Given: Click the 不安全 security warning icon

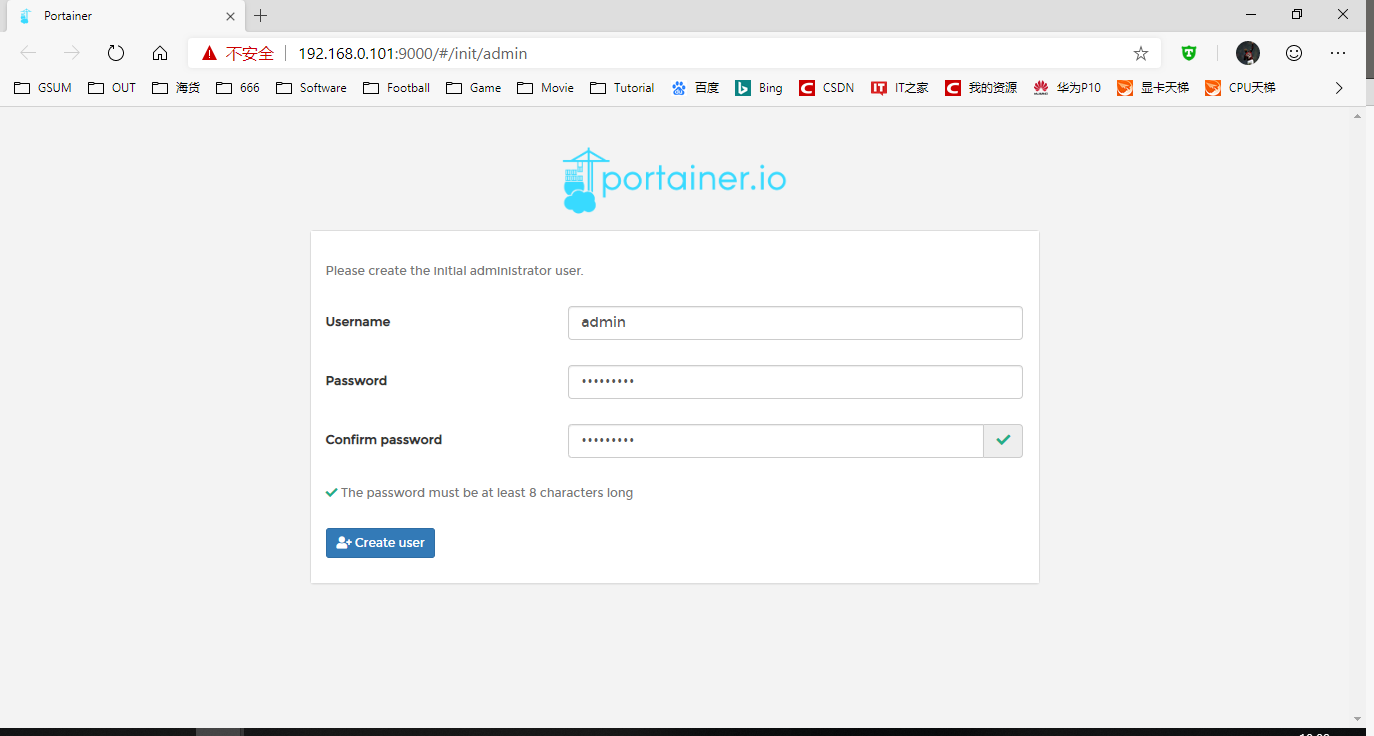Looking at the screenshot, I should click(x=208, y=53).
